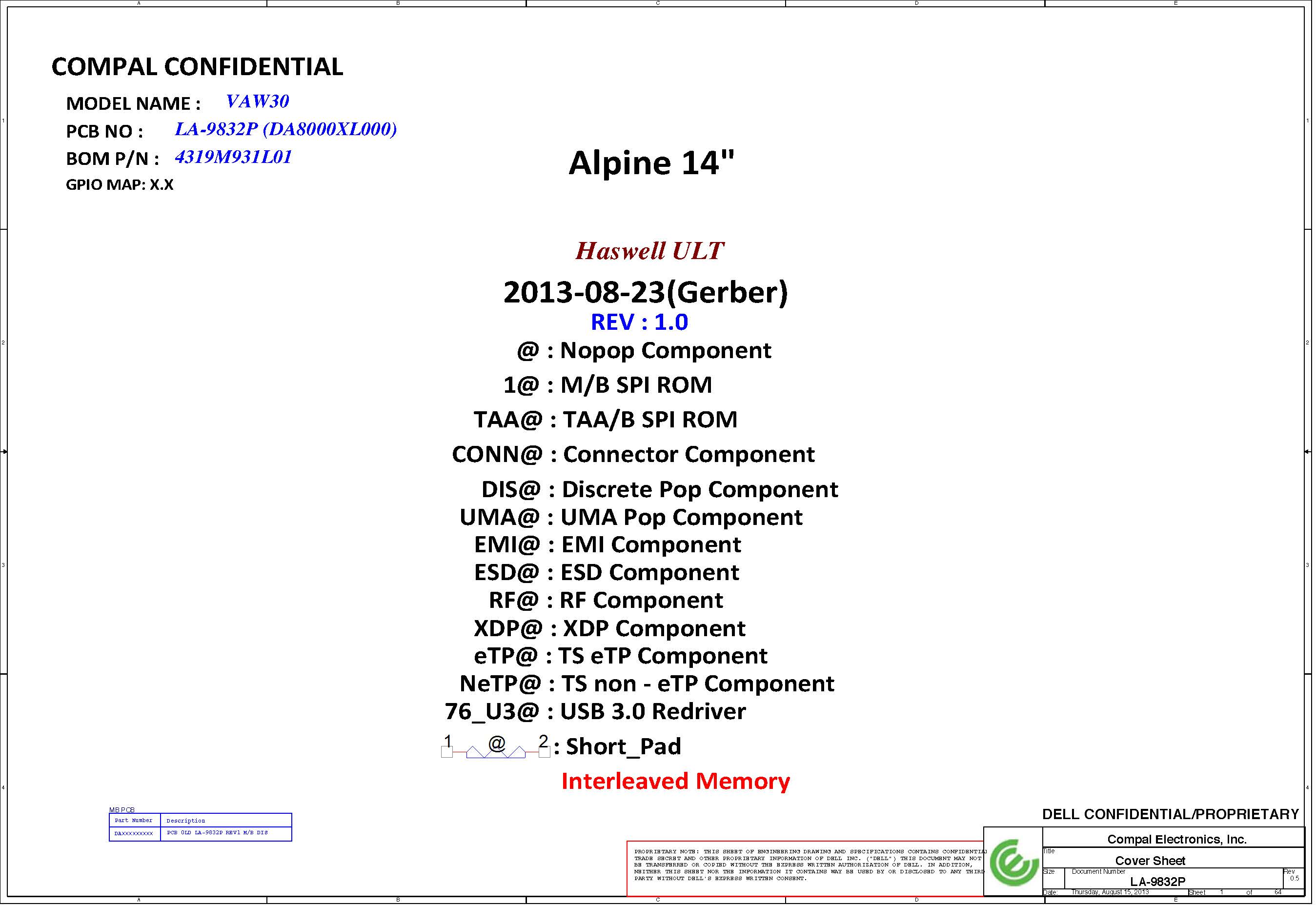Click the "BOM P/N :" label
Viewport: 1316px width, 905px height.
pyautogui.click(x=112, y=159)
